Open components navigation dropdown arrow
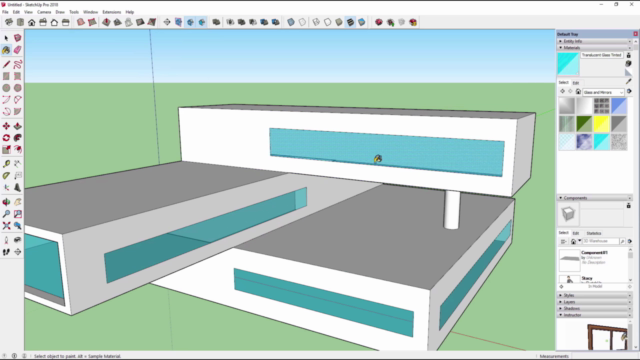Viewport: 640px width, 360px height. coord(580,241)
